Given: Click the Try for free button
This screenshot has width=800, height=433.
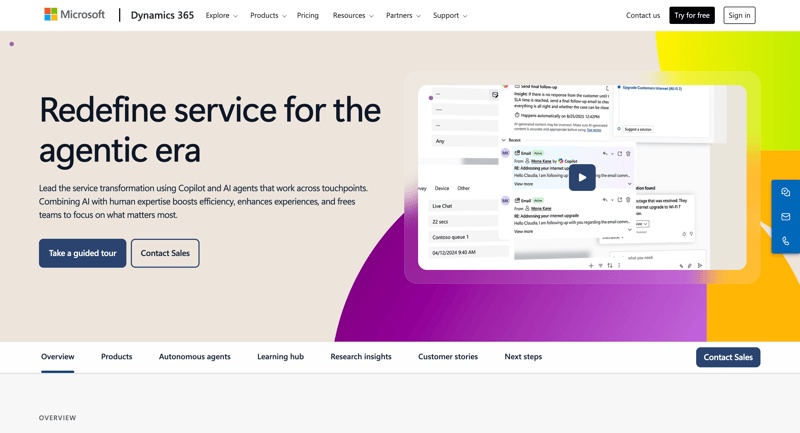Looking at the screenshot, I should coord(692,15).
